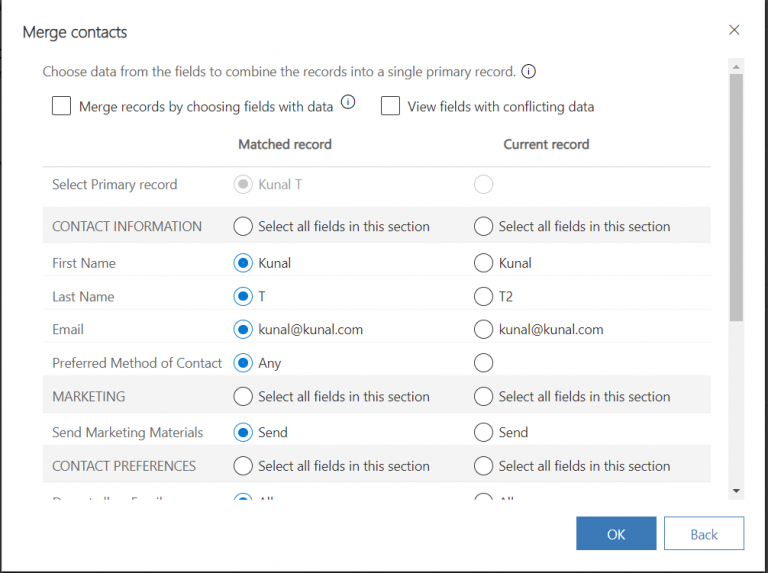Click the OK button to confirm merge
This screenshot has width=768, height=573.
[616, 534]
